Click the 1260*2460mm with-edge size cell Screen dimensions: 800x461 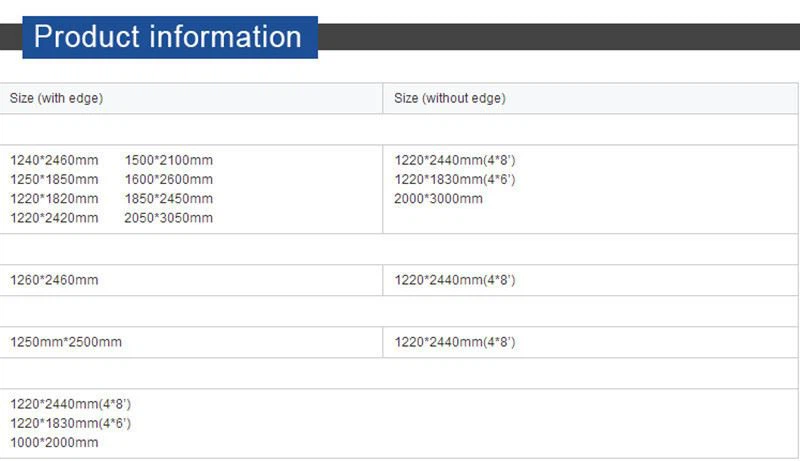[x=54, y=280]
